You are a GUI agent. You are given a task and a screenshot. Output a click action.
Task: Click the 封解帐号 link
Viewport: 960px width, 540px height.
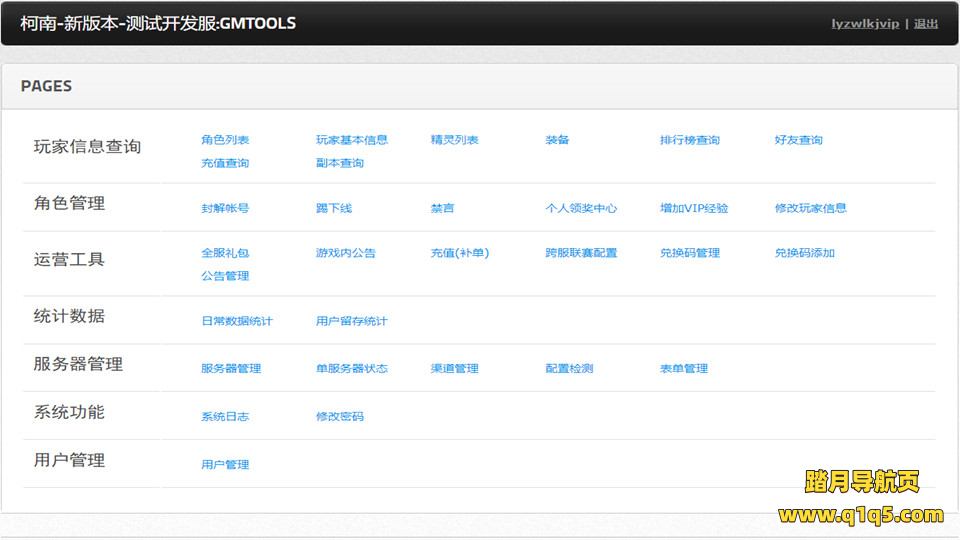[225, 208]
